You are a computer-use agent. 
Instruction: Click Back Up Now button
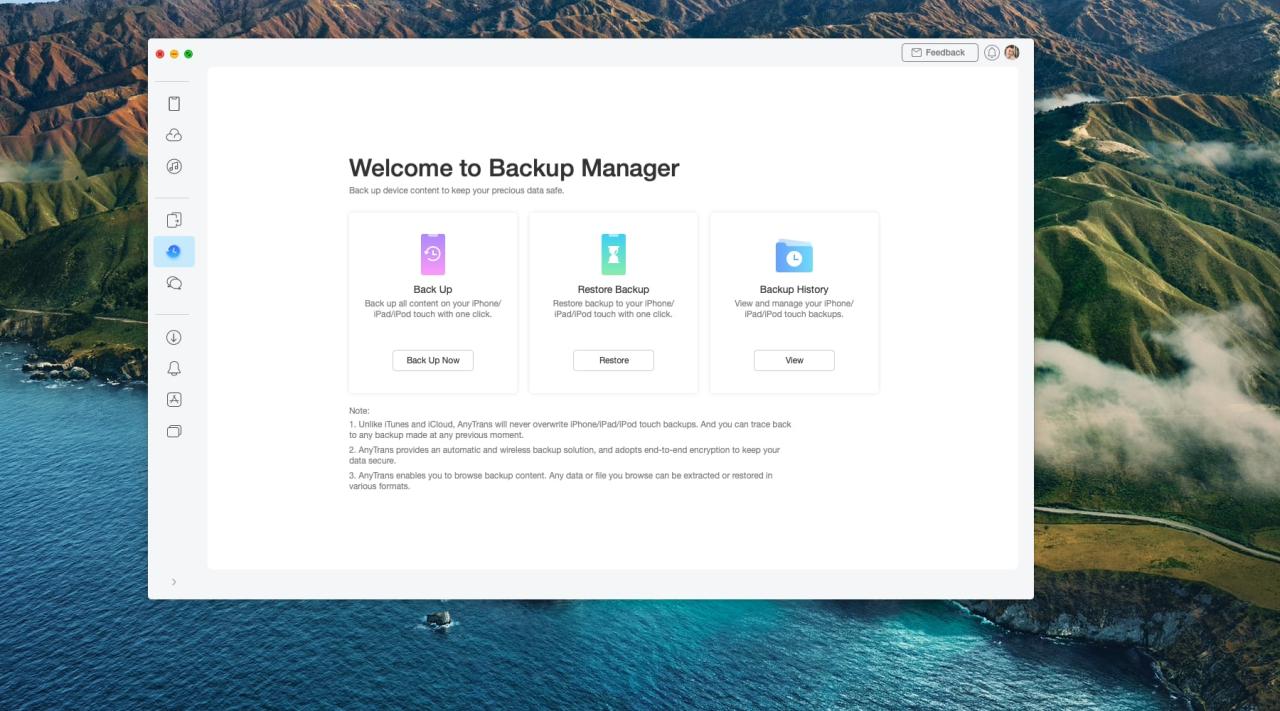point(433,360)
